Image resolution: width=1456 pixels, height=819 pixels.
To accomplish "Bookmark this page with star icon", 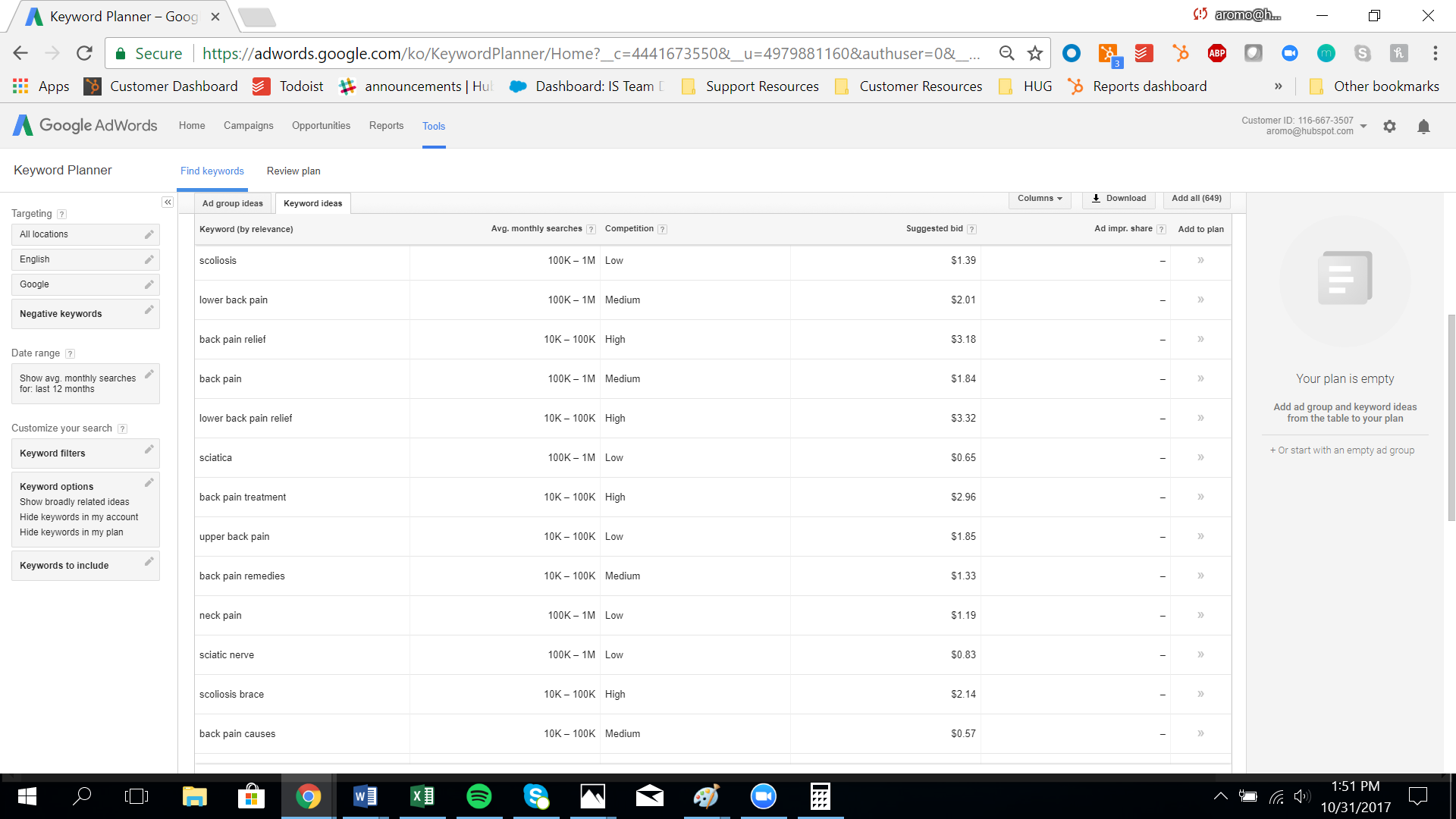I will click(1034, 53).
